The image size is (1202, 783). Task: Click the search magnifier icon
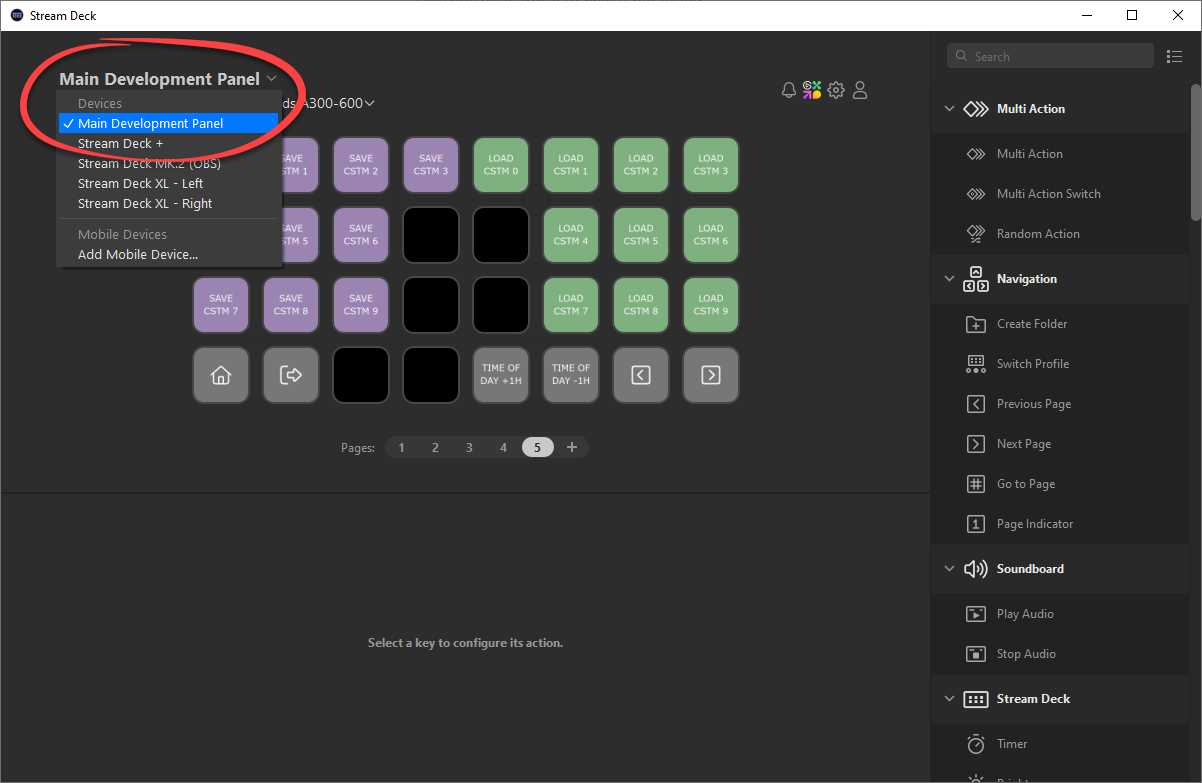pyautogui.click(x=962, y=57)
